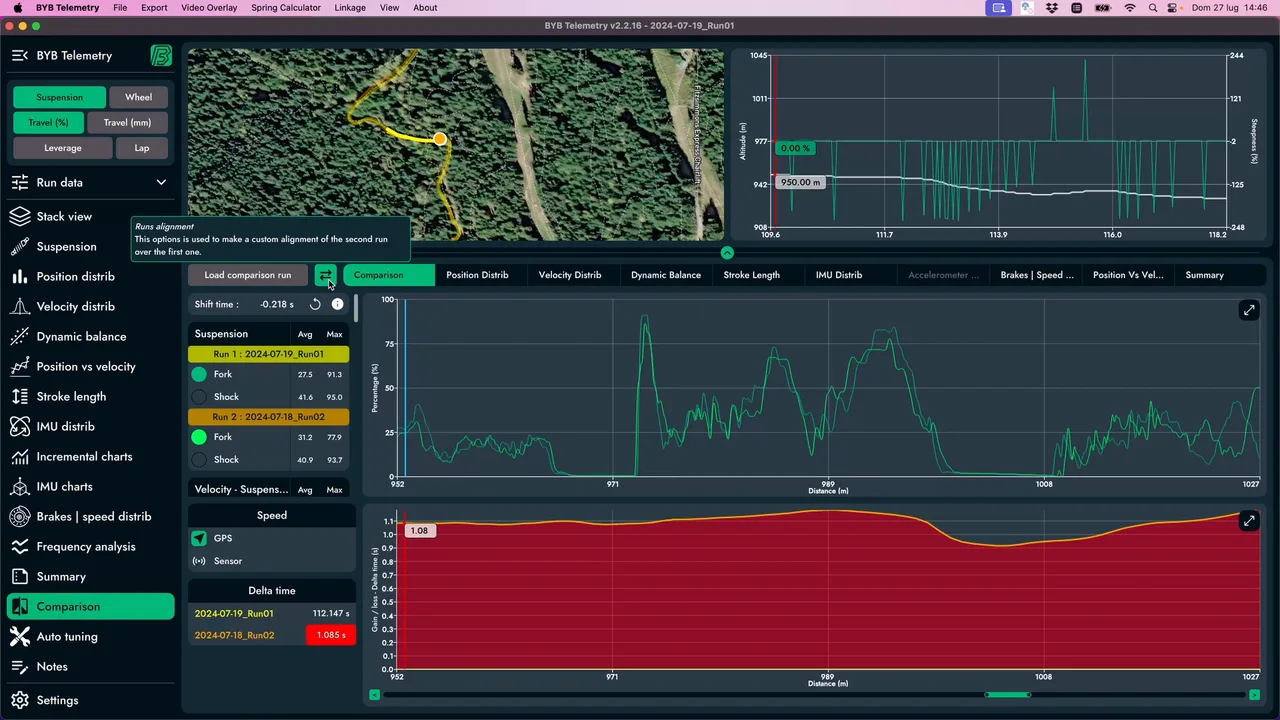Open shift time info icon
The image size is (1280, 720).
[337, 304]
